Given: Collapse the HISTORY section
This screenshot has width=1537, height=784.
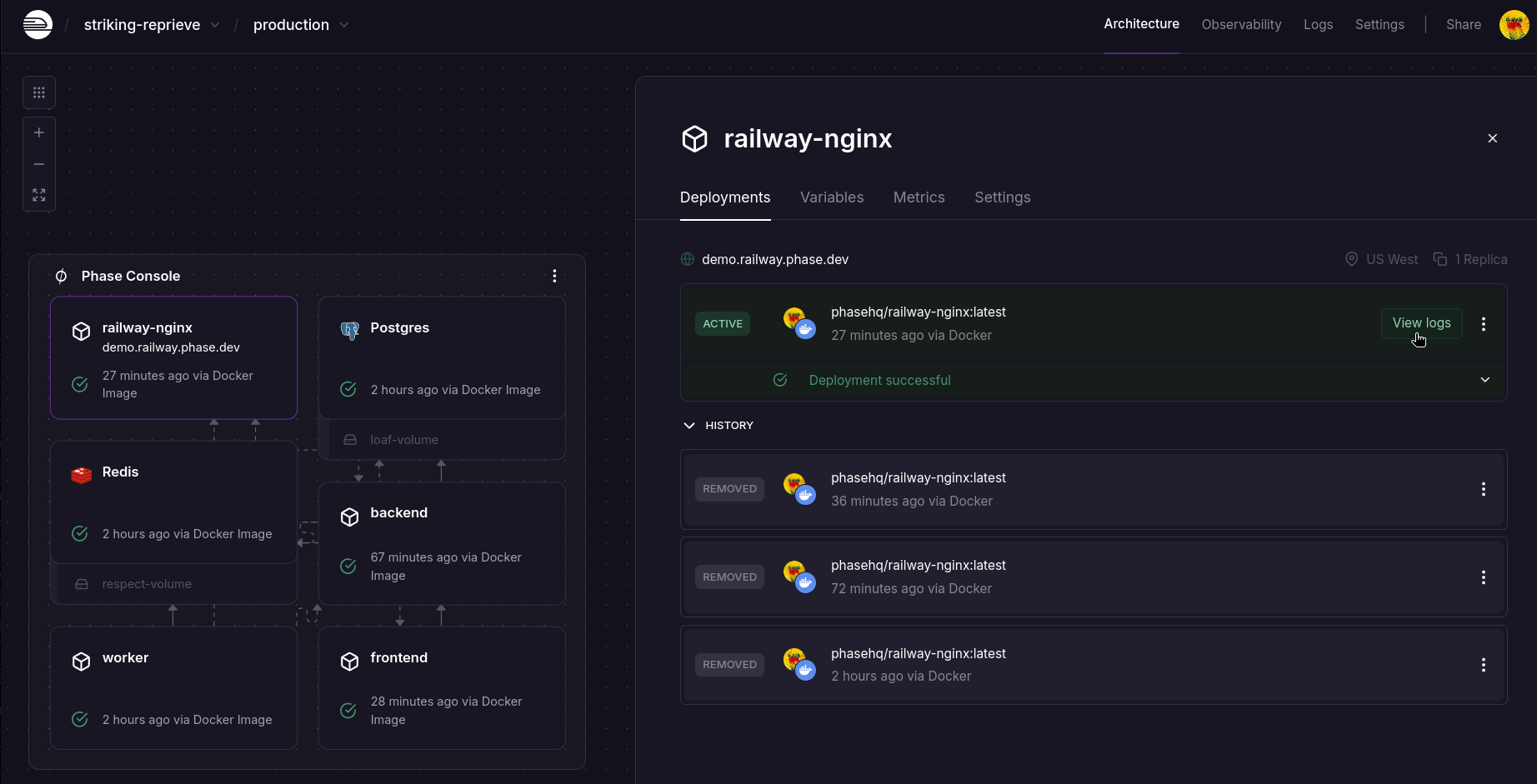Looking at the screenshot, I should coord(689,425).
